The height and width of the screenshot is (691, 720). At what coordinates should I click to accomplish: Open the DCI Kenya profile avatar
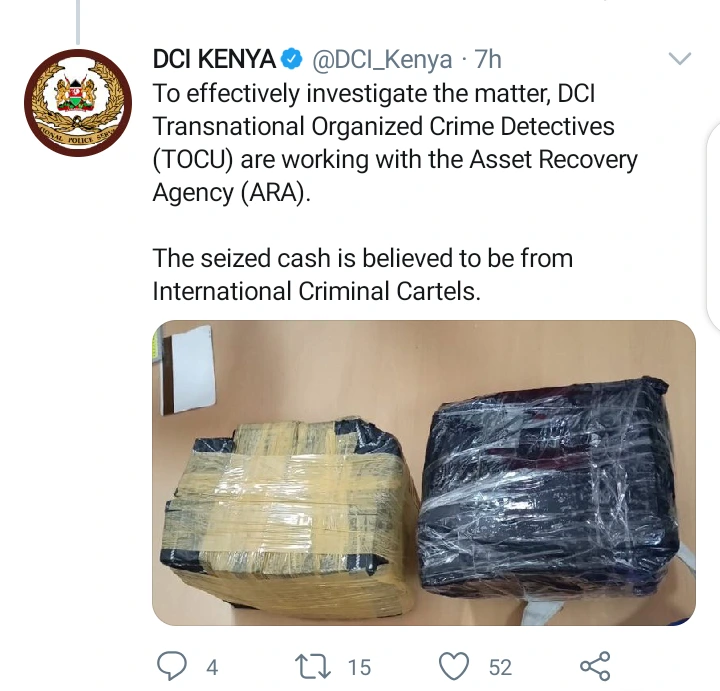coord(78,103)
